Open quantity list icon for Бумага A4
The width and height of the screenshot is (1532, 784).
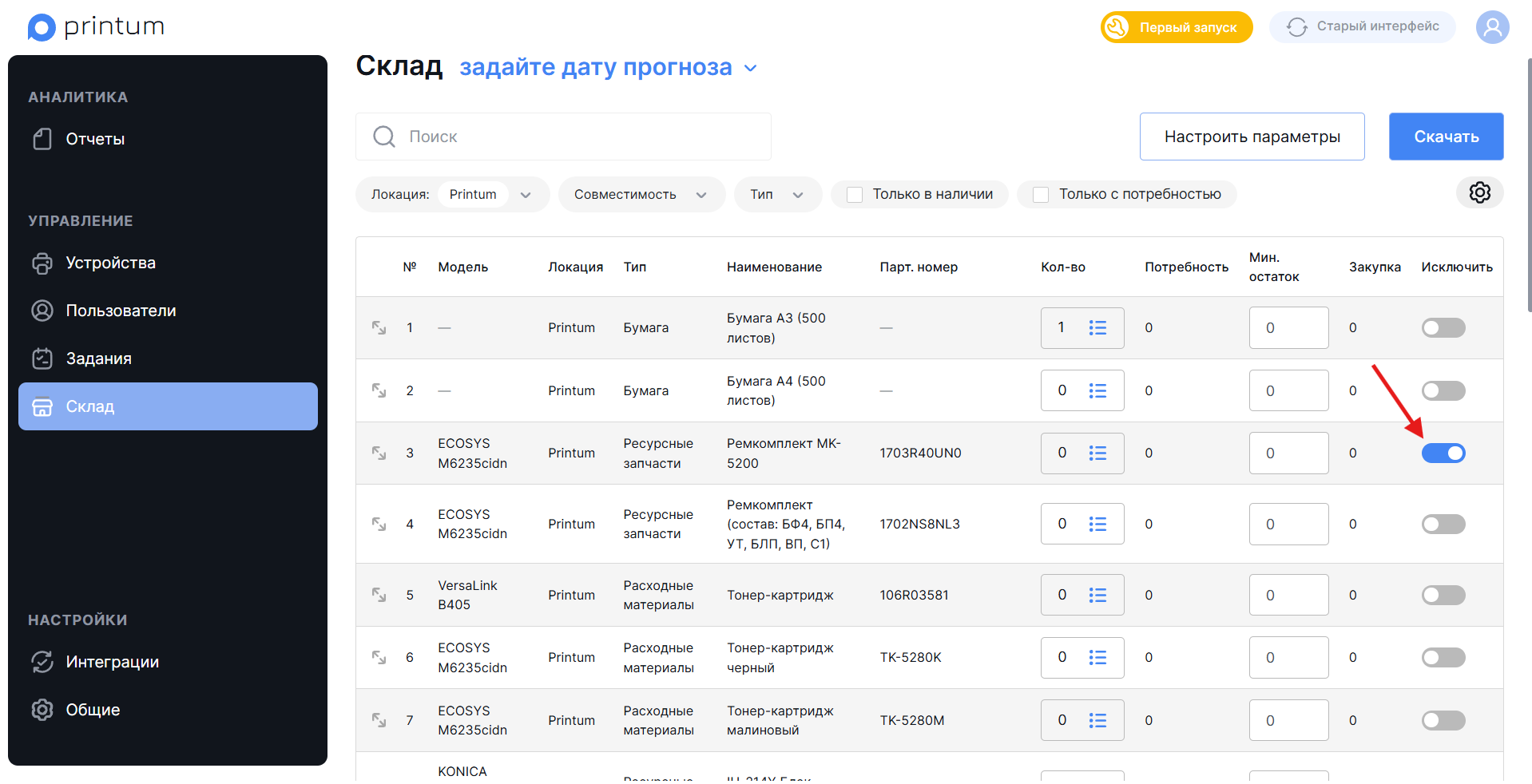click(x=1097, y=390)
